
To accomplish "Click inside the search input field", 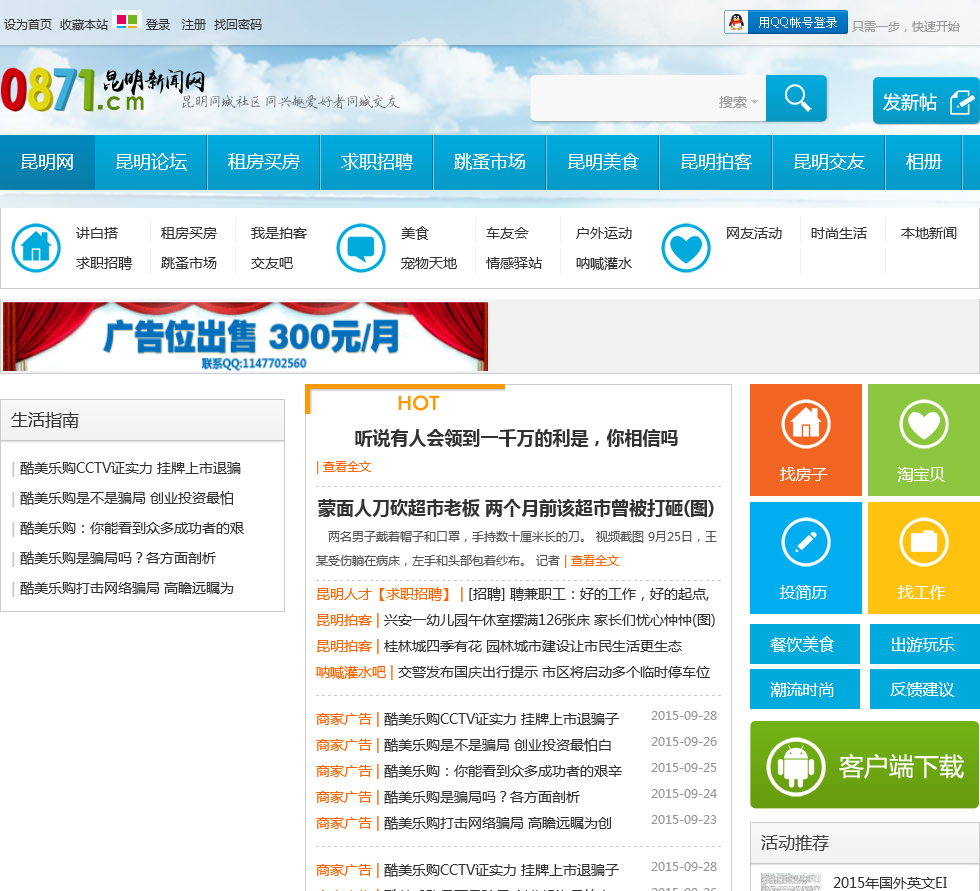I will pyautogui.click(x=624, y=99).
